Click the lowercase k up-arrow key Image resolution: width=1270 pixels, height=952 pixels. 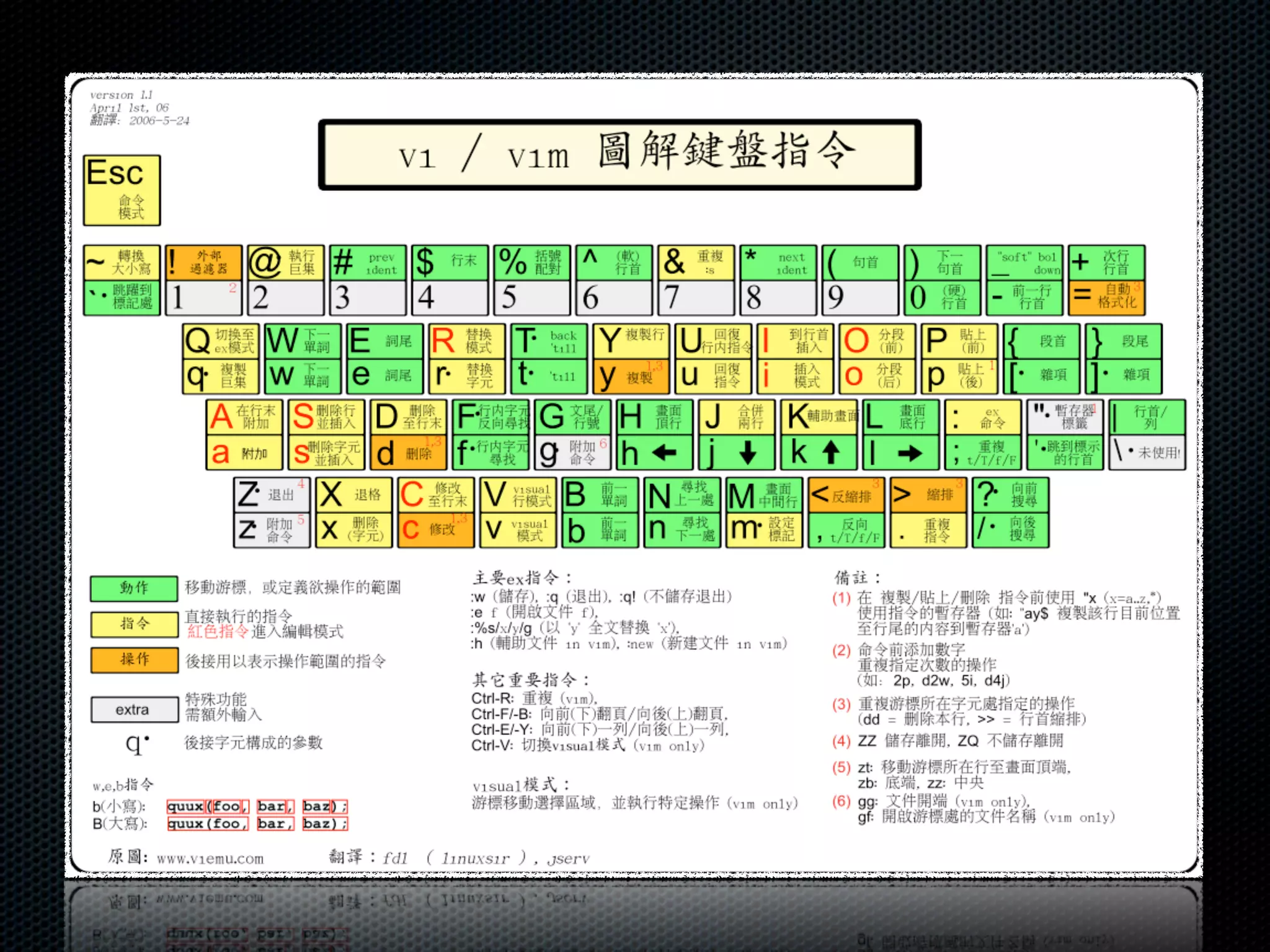click(819, 453)
